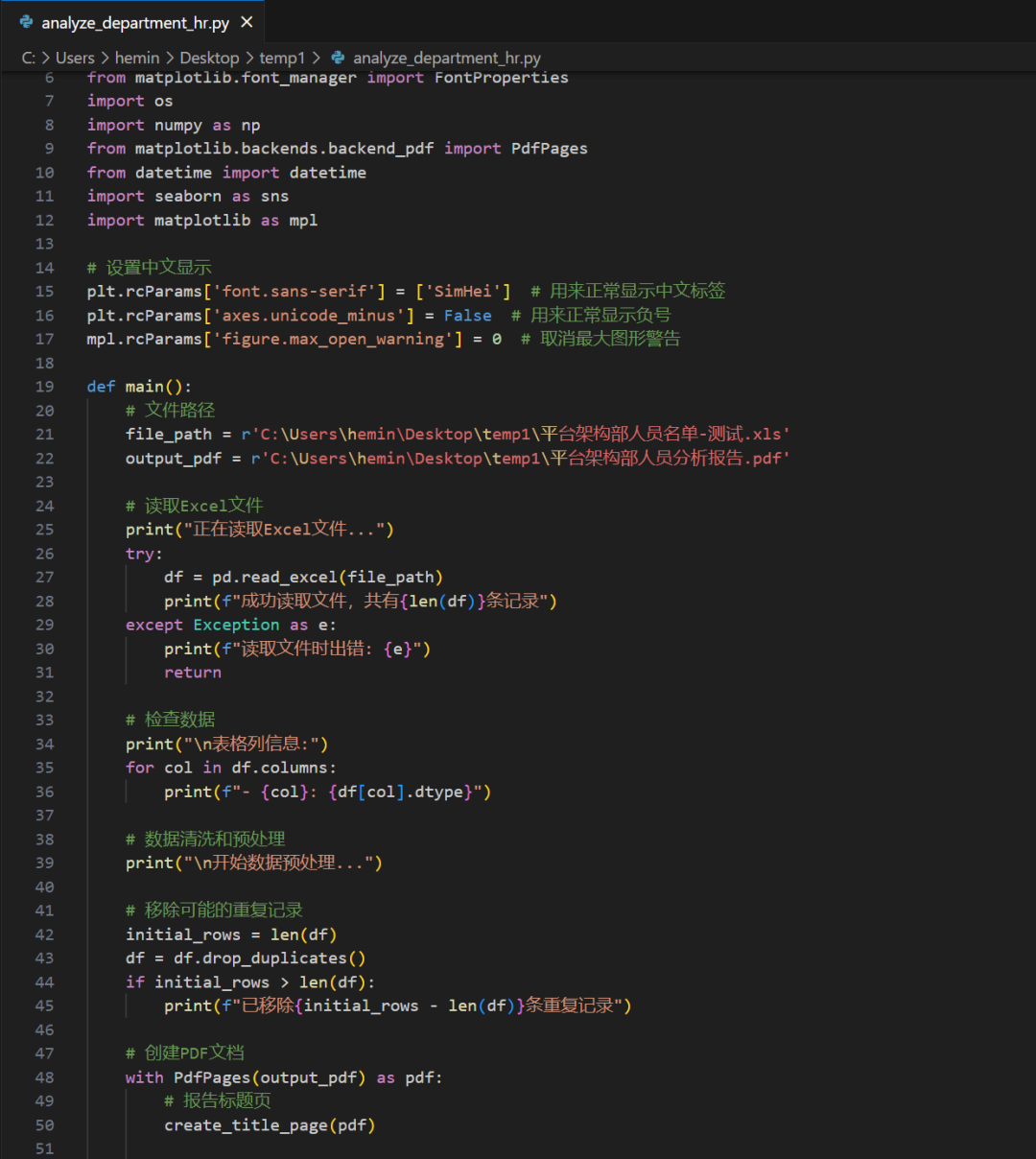The image size is (1036, 1159).
Task: Click the 'output_pdf' variable on line 22
Action: click(174, 459)
